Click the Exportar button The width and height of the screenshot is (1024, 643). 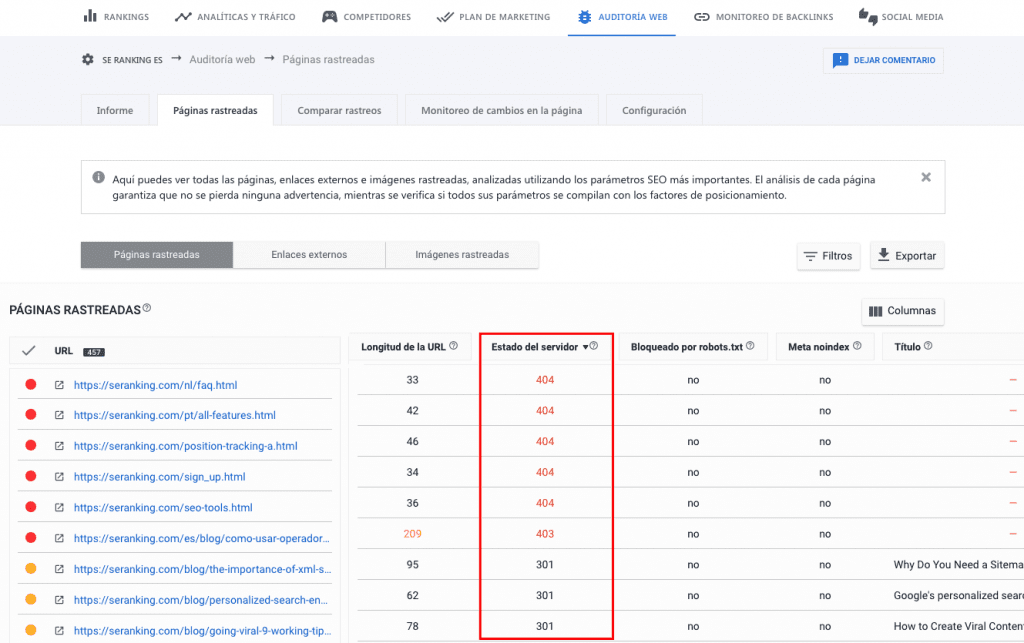click(x=906, y=255)
